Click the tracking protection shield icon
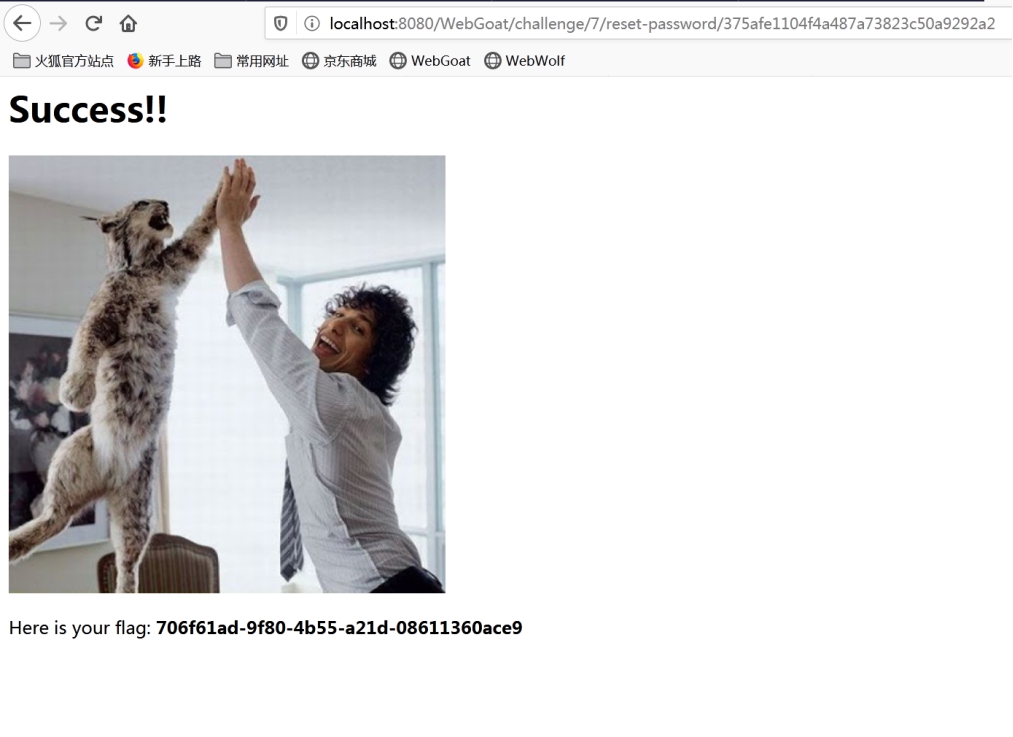This screenshot has height=737, width=1013. (x=280, y=24)
